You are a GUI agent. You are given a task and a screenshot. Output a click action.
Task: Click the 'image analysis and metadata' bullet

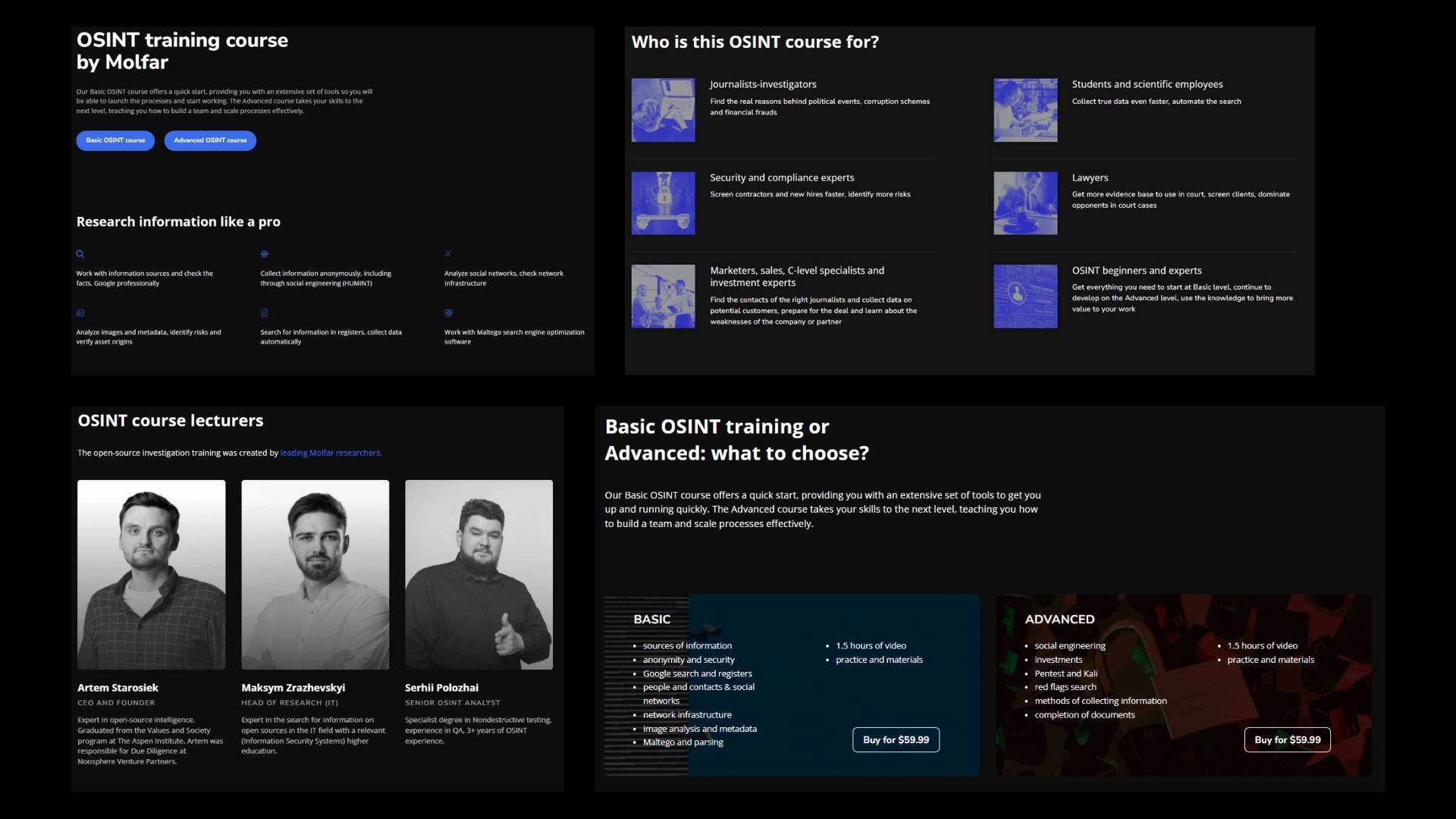[x=700, y=729]
